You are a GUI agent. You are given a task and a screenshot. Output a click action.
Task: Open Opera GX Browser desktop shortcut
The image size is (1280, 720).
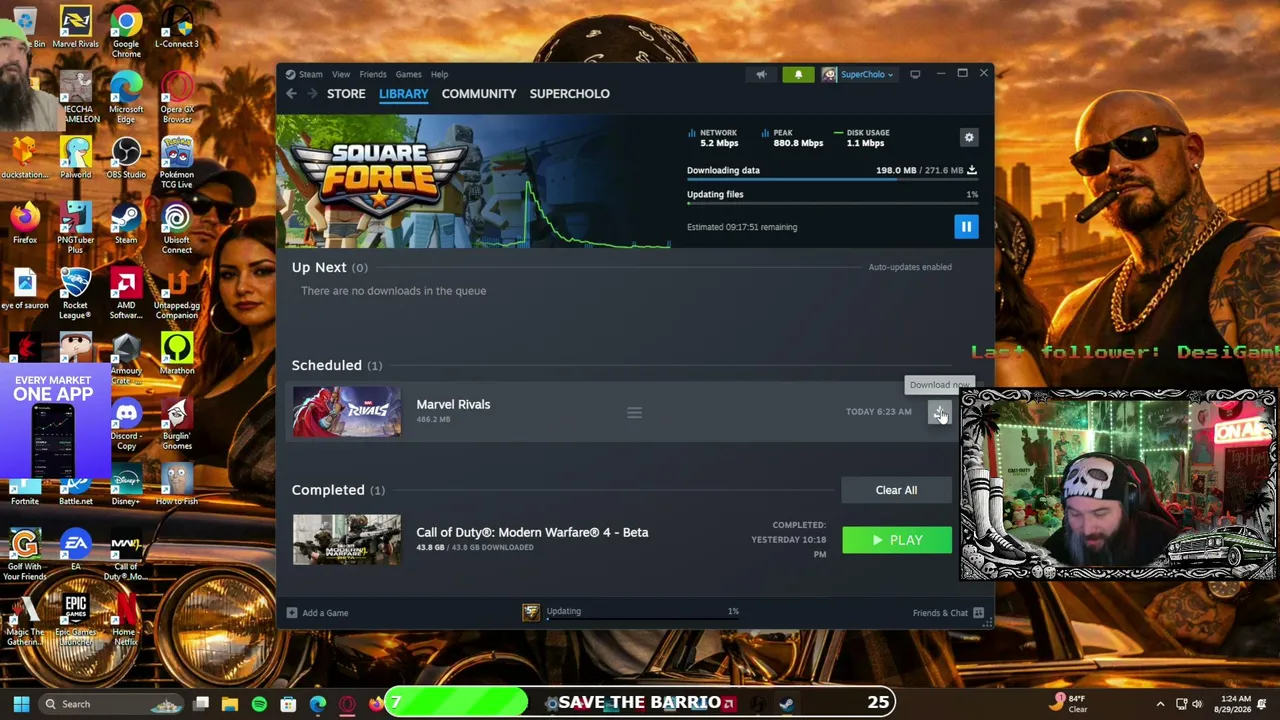pos(177,98)
